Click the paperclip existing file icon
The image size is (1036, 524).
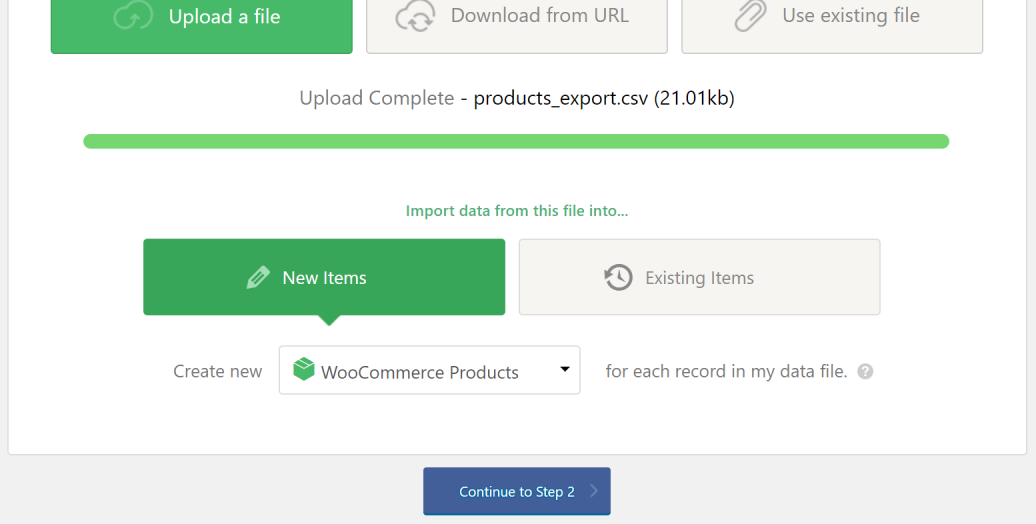[751, 15]
